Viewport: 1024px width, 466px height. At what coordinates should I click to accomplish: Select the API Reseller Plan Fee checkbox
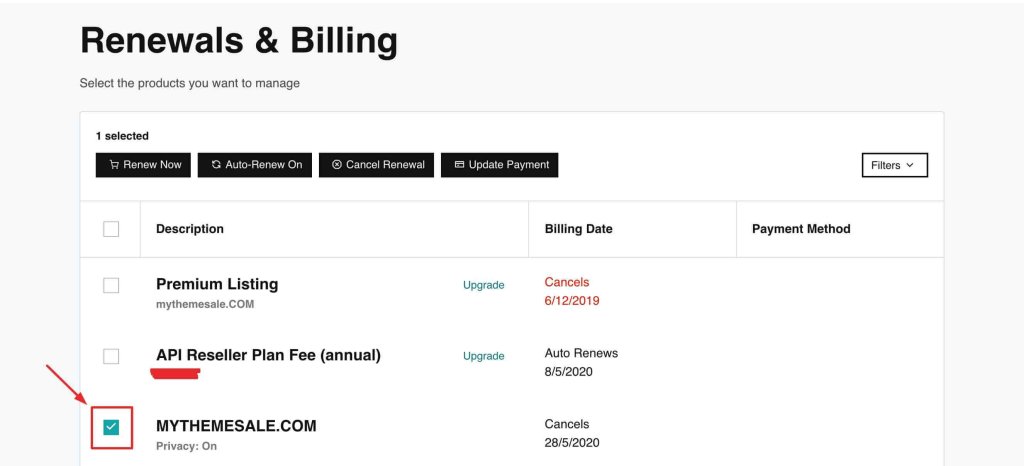click(111, 356)
